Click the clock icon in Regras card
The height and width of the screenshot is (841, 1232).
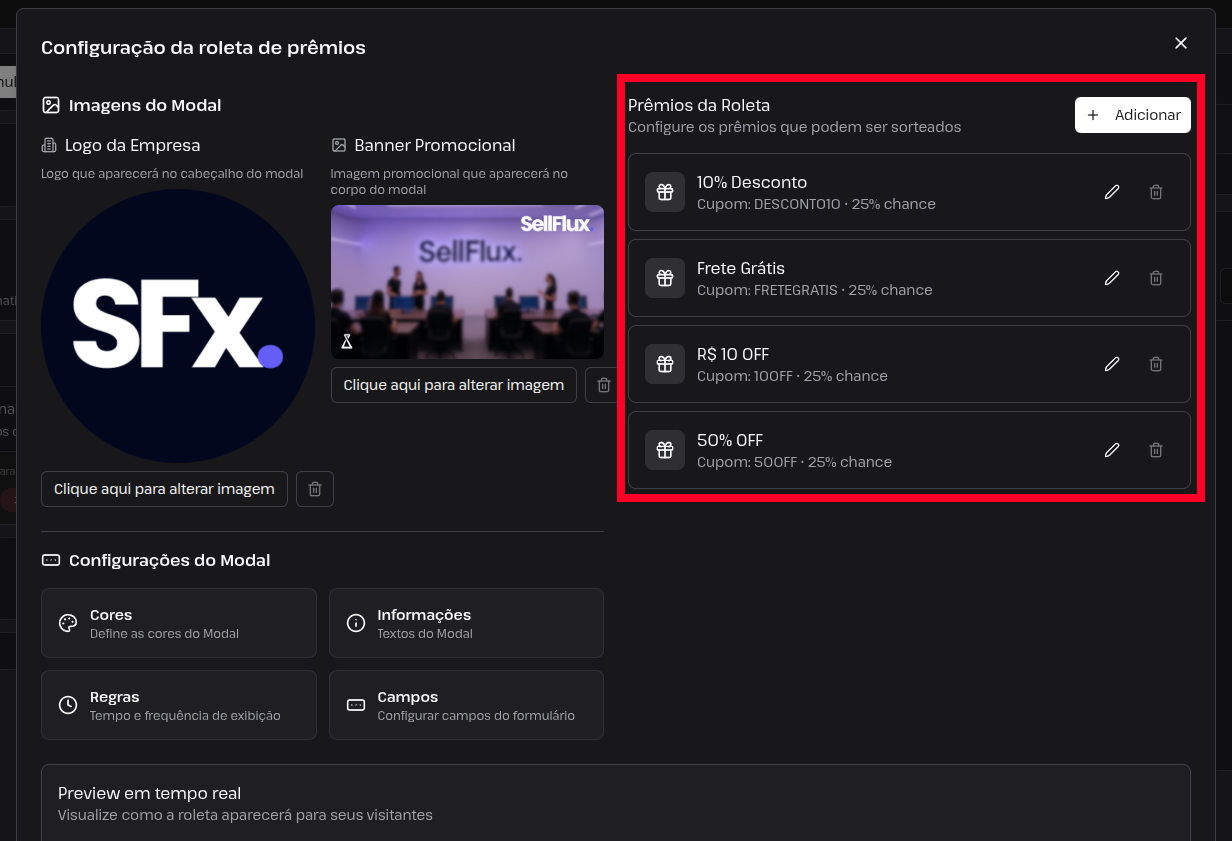[68, 705]
